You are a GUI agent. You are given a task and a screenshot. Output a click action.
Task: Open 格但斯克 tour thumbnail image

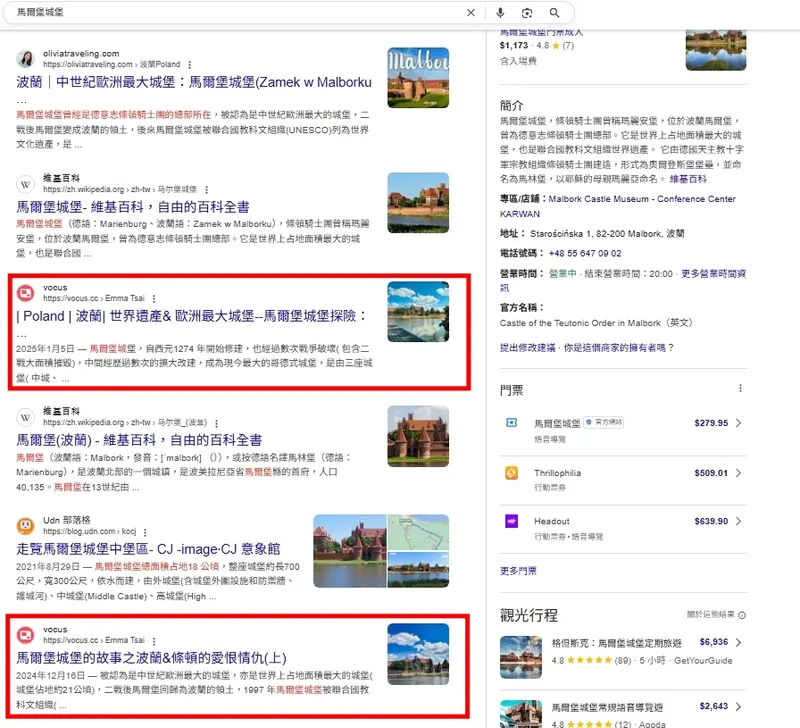pos(521,657)
